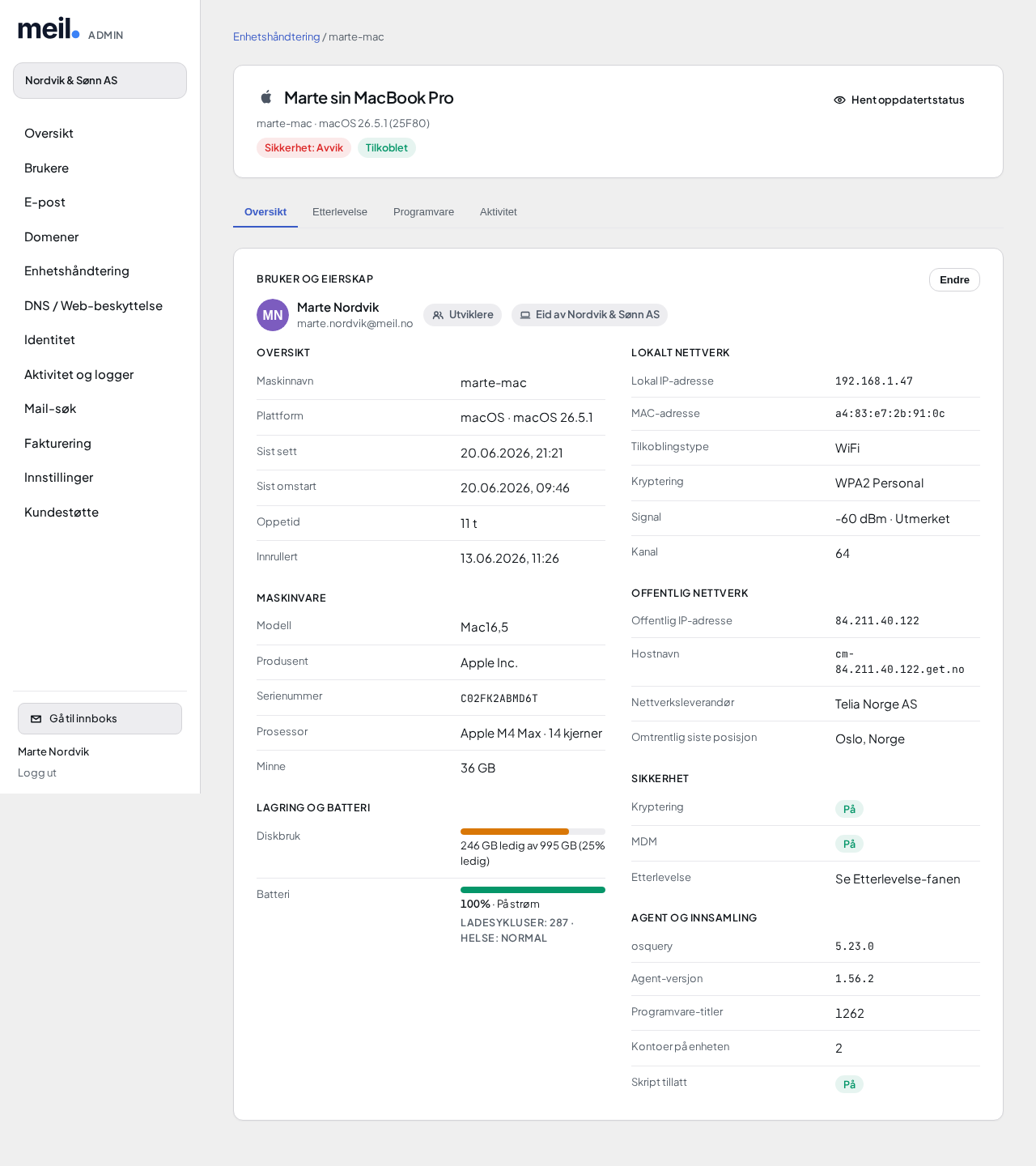Open Oversikt in the sidebar

click(100, 134)
